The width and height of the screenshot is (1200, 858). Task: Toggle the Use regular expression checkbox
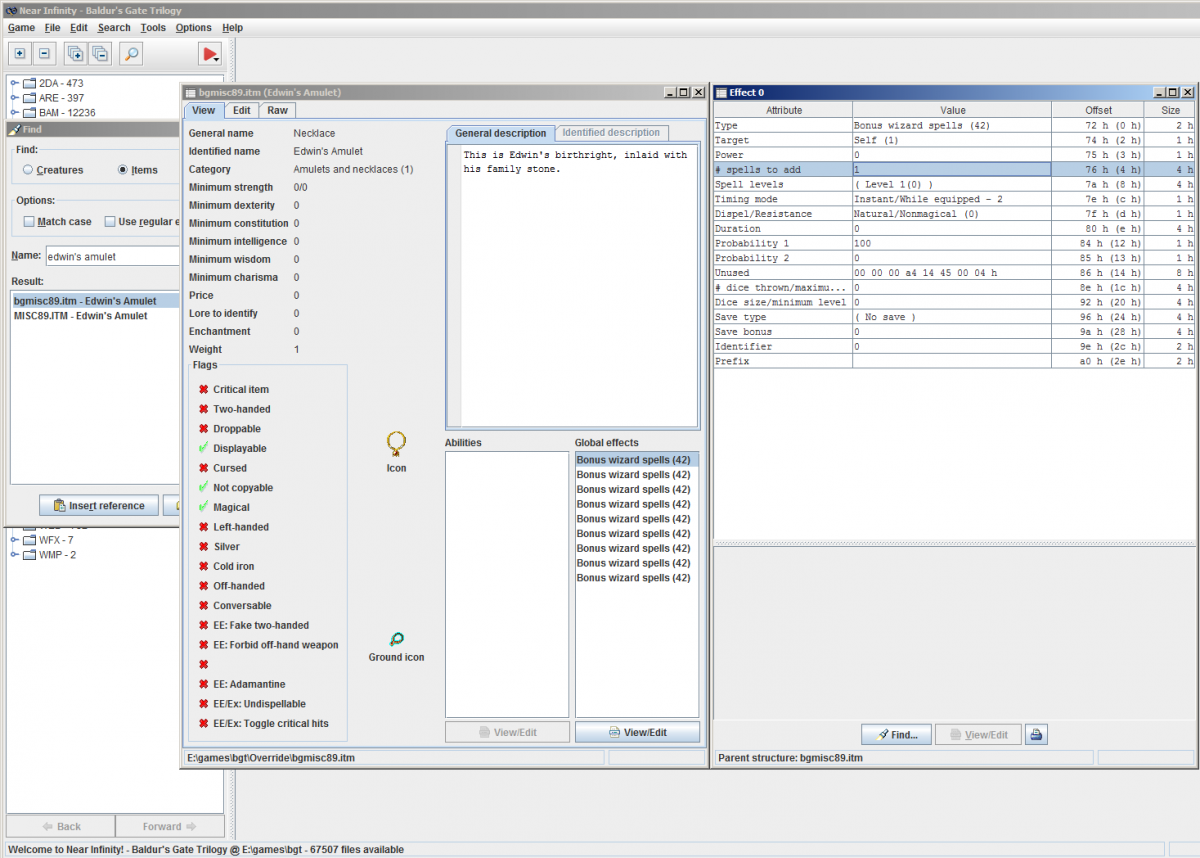click(110, 222)
